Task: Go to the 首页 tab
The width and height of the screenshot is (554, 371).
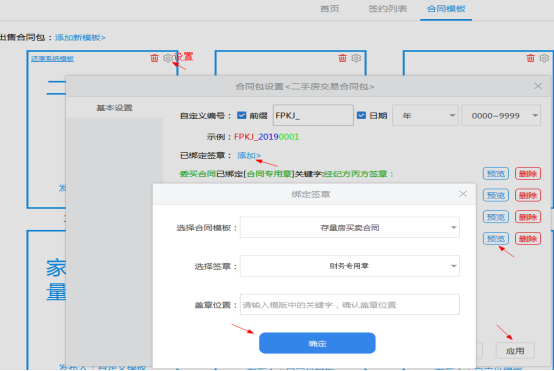Action: [329, 9]
